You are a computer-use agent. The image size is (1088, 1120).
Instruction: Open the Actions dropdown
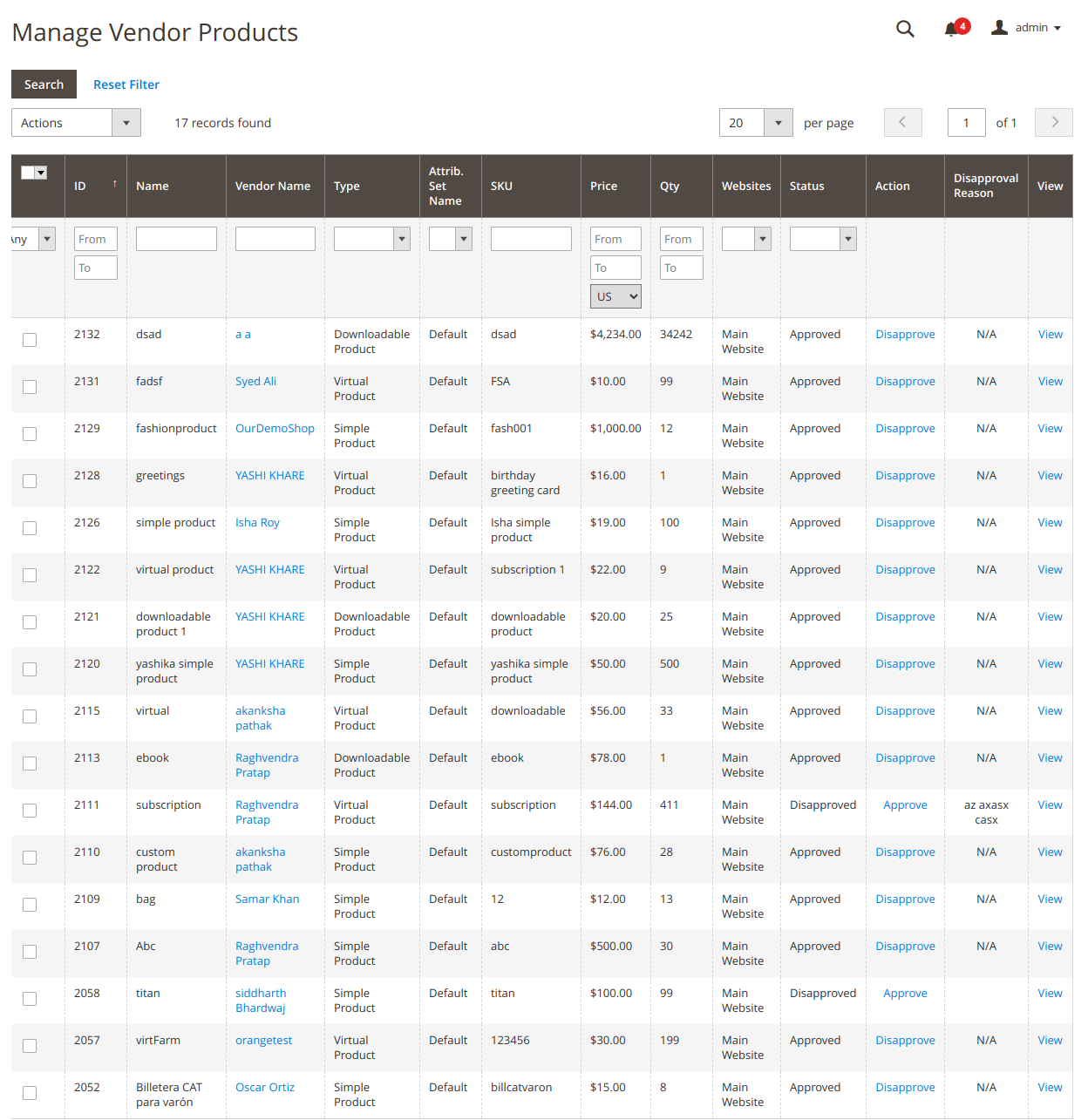coord(76,123)
